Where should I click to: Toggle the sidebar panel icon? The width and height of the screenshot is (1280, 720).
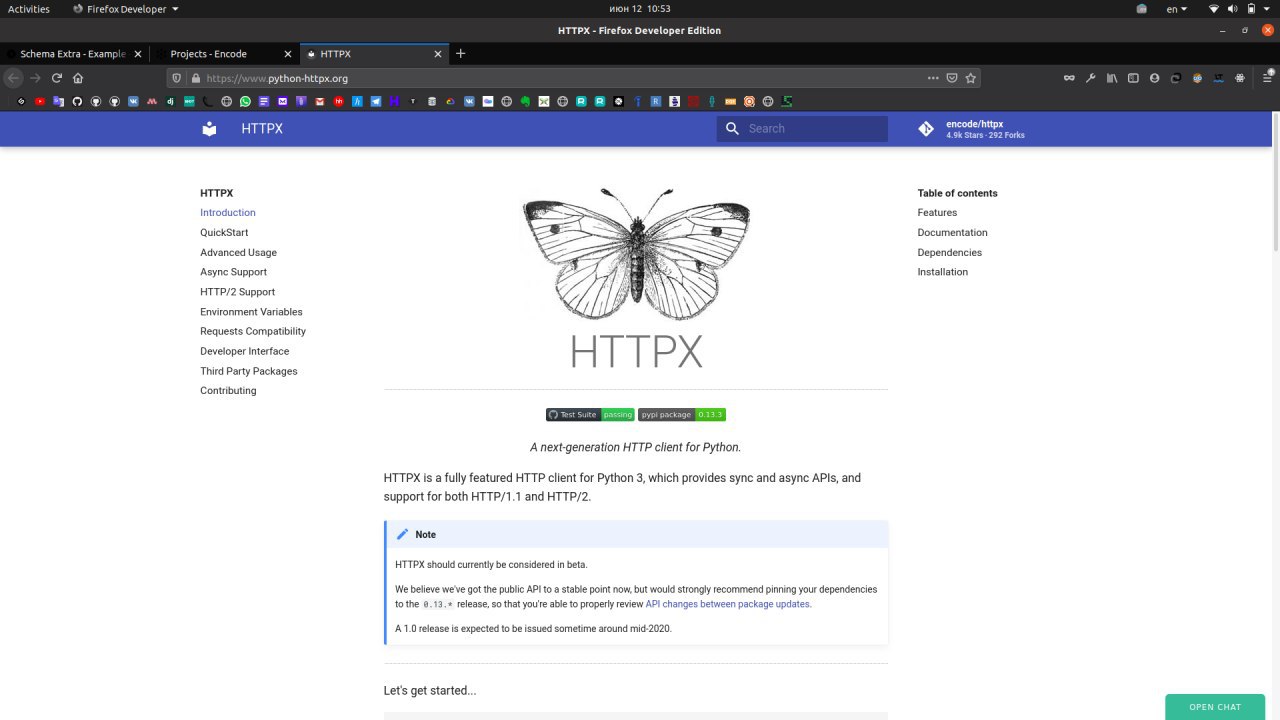(x=1133, y=77)
